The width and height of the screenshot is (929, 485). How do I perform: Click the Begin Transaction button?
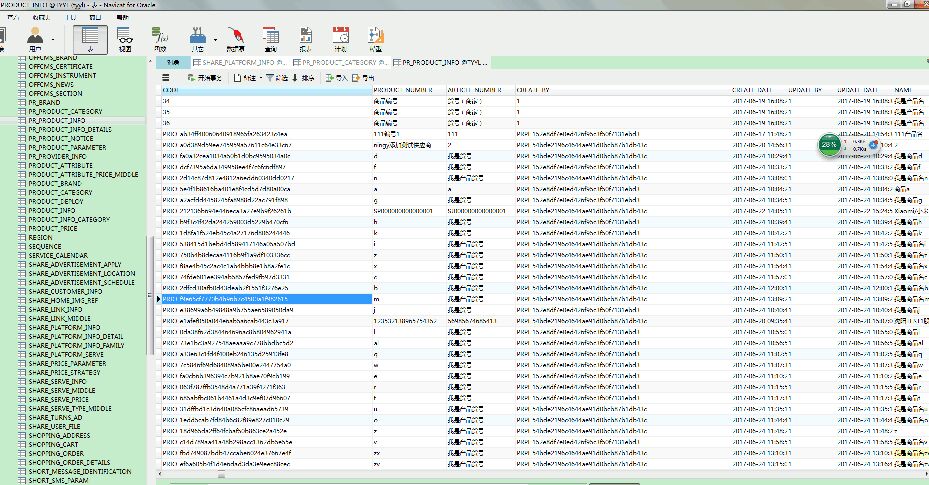[x=205, y=77]
